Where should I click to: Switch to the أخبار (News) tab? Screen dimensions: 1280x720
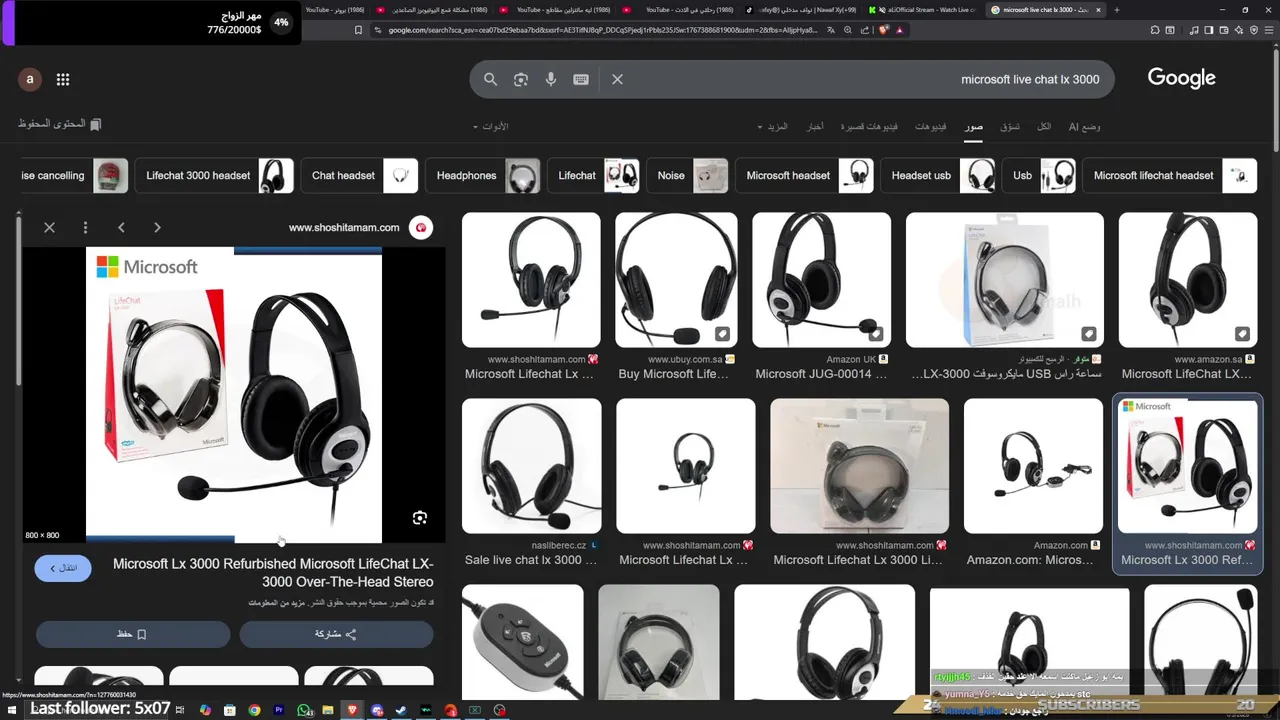pos(815,127)
